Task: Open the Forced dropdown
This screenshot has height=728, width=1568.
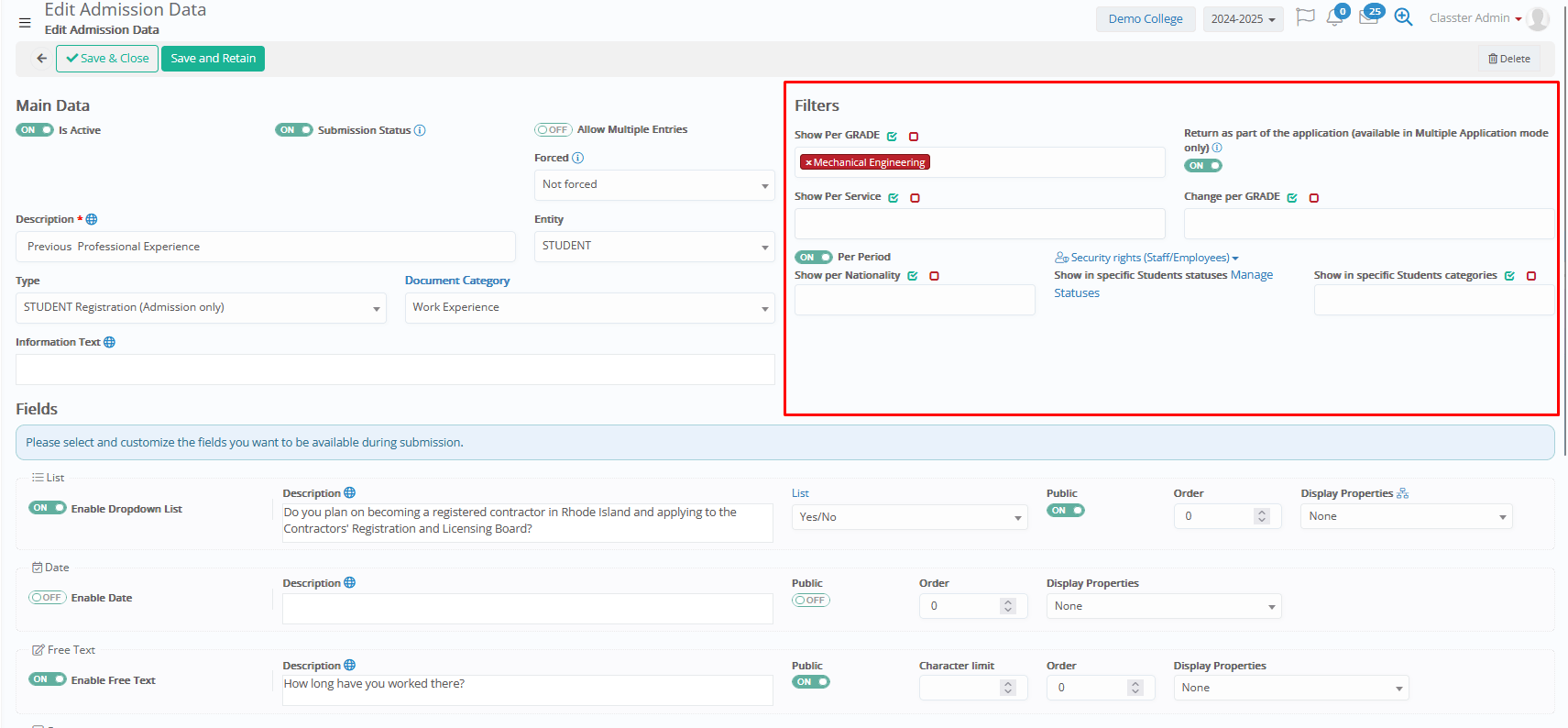Action: 653,185
